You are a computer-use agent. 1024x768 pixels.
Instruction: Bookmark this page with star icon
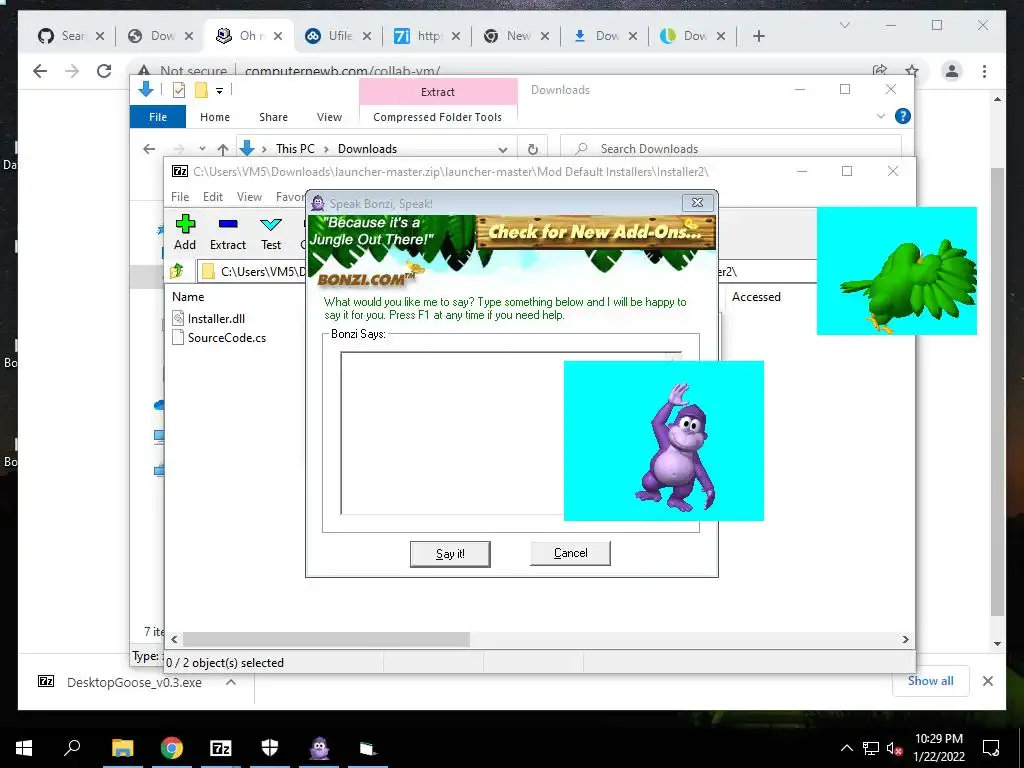912,71
